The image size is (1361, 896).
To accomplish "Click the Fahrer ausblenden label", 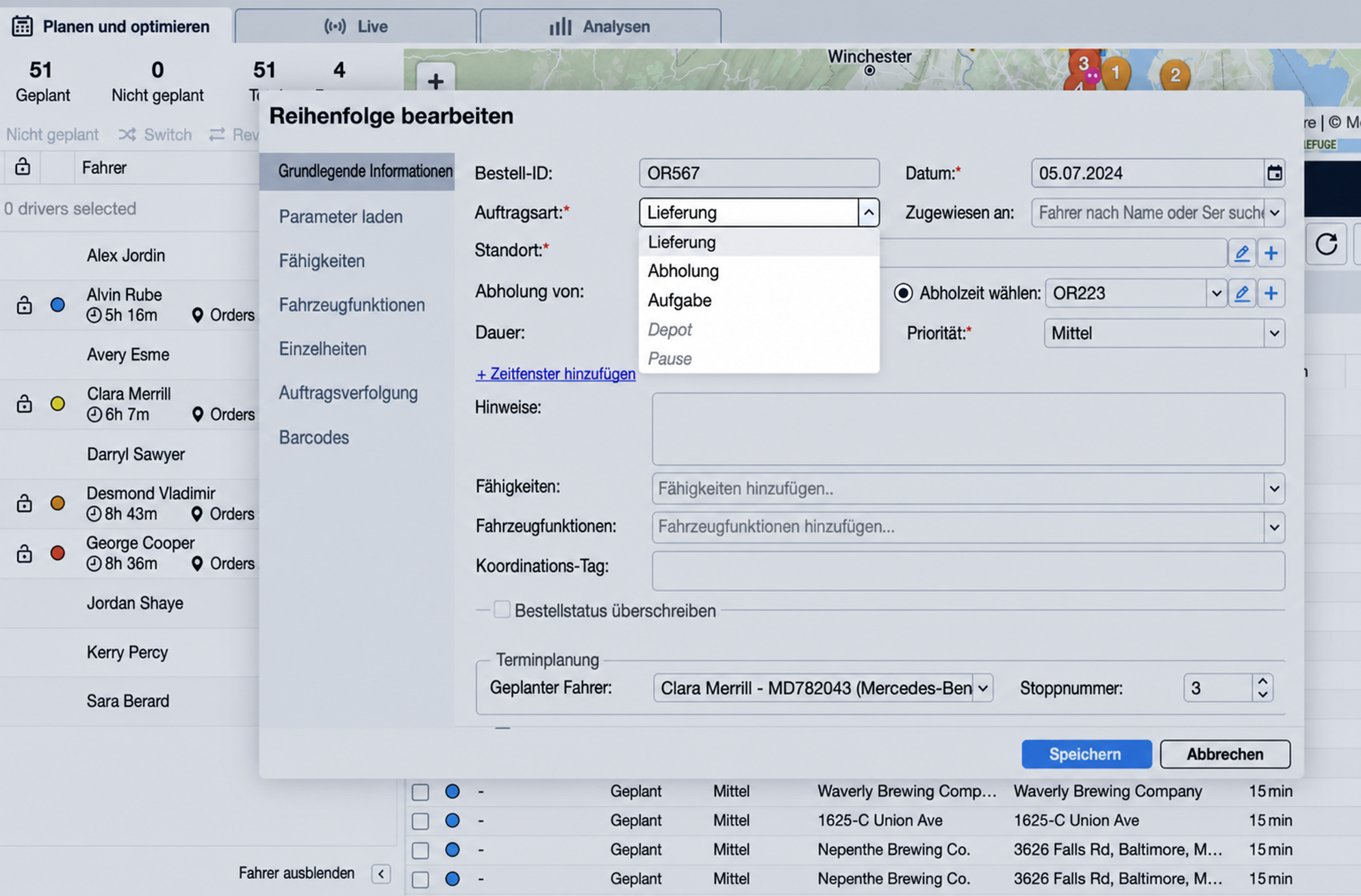I will (297, 873).
